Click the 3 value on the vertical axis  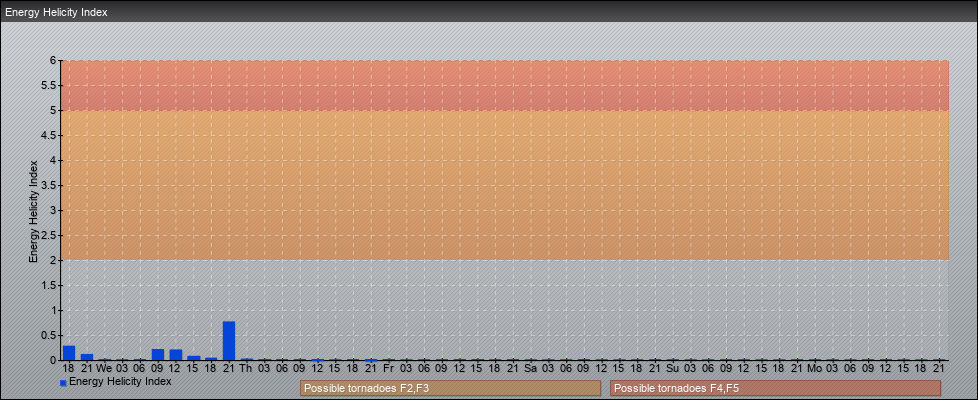tap(54, 210)
